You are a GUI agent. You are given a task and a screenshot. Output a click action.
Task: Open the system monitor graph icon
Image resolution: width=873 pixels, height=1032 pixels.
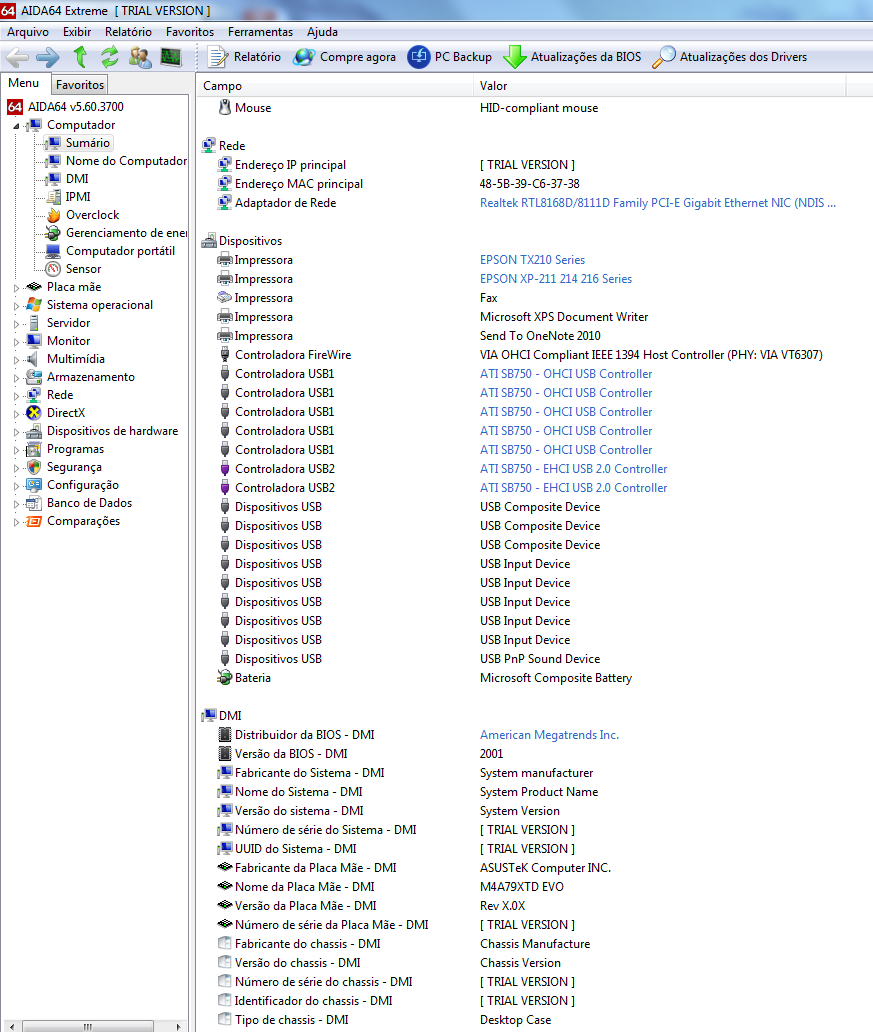171,57
